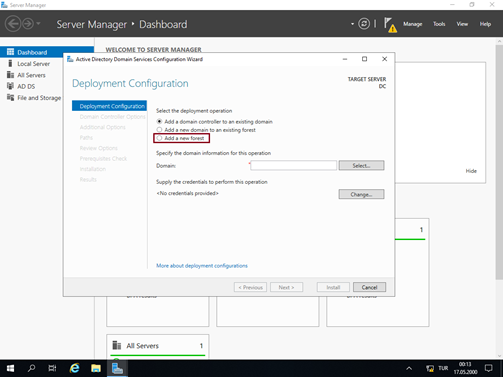This screenshot has width=503, height=377.
Task: Open the Manage menu
Action: [413, 24]
